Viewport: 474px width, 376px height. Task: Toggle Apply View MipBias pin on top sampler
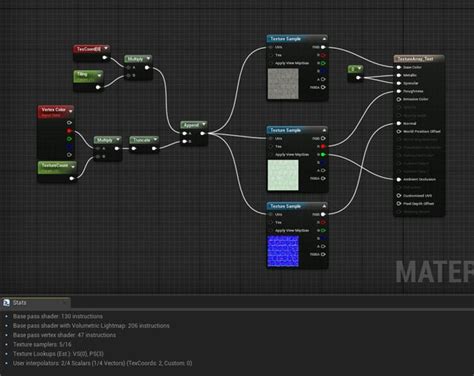click(x=271, y=63)
